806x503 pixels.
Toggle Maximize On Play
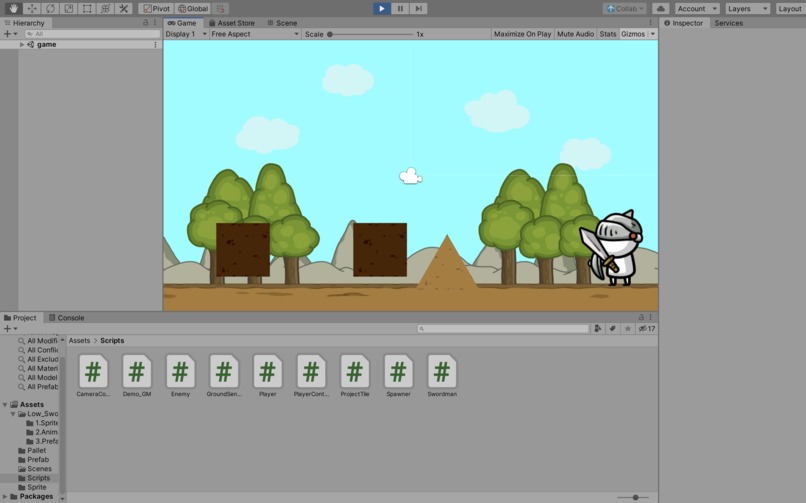tap(522, 34)
